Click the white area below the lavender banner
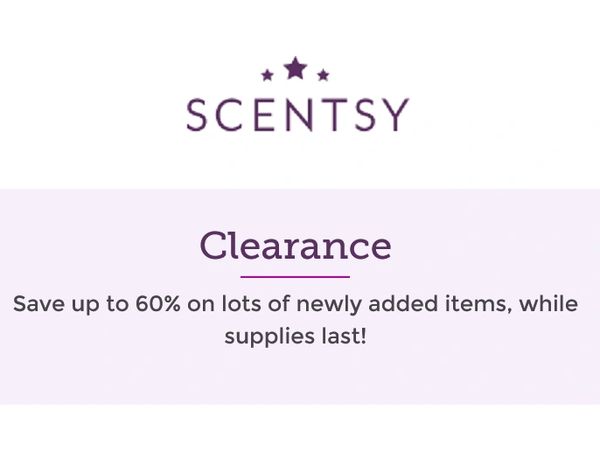The width and height of the screenshot is (600, 451). tap(300, 428)
